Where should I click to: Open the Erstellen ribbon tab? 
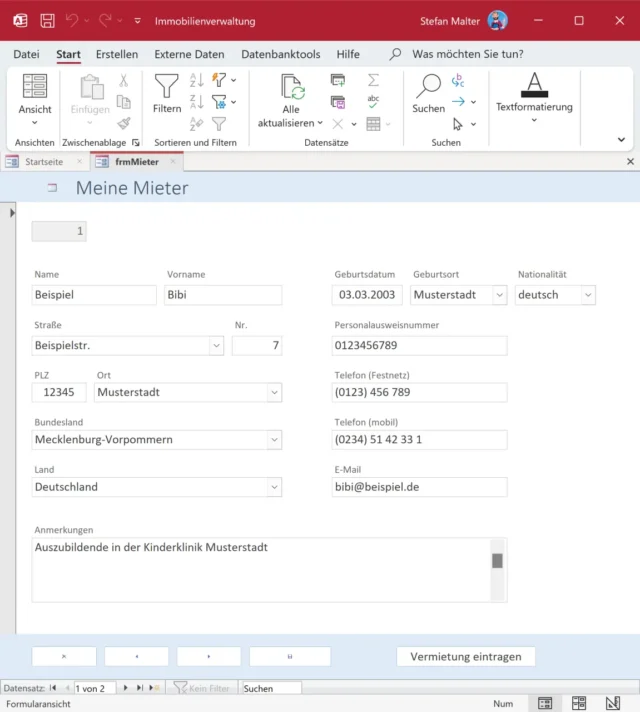tap(117, 54)
